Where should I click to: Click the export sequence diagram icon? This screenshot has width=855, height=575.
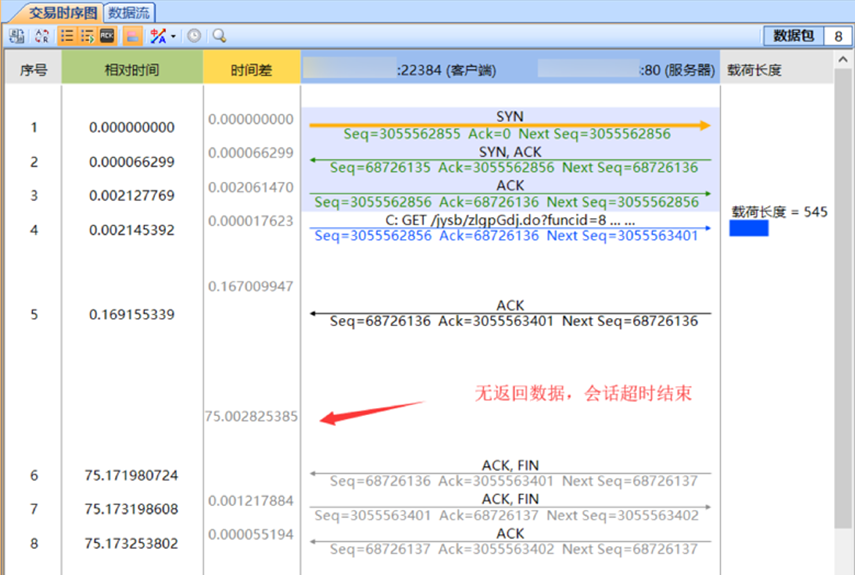17,35
